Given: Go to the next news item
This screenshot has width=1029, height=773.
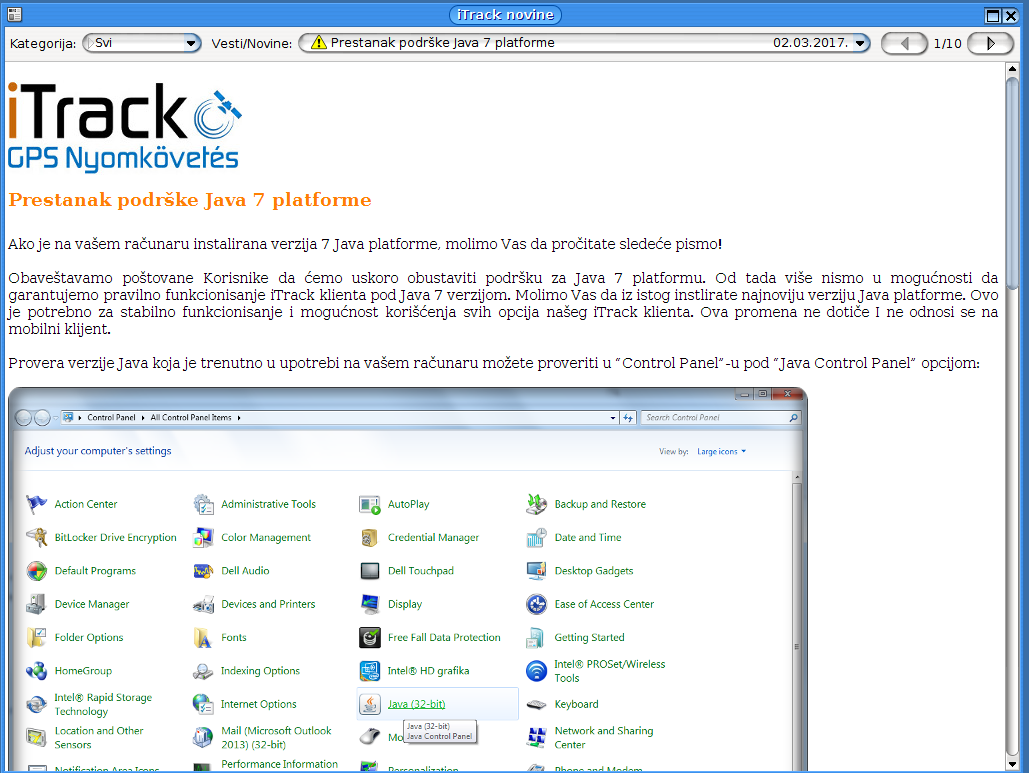Looking at the screenshot, I should (991, 43).
